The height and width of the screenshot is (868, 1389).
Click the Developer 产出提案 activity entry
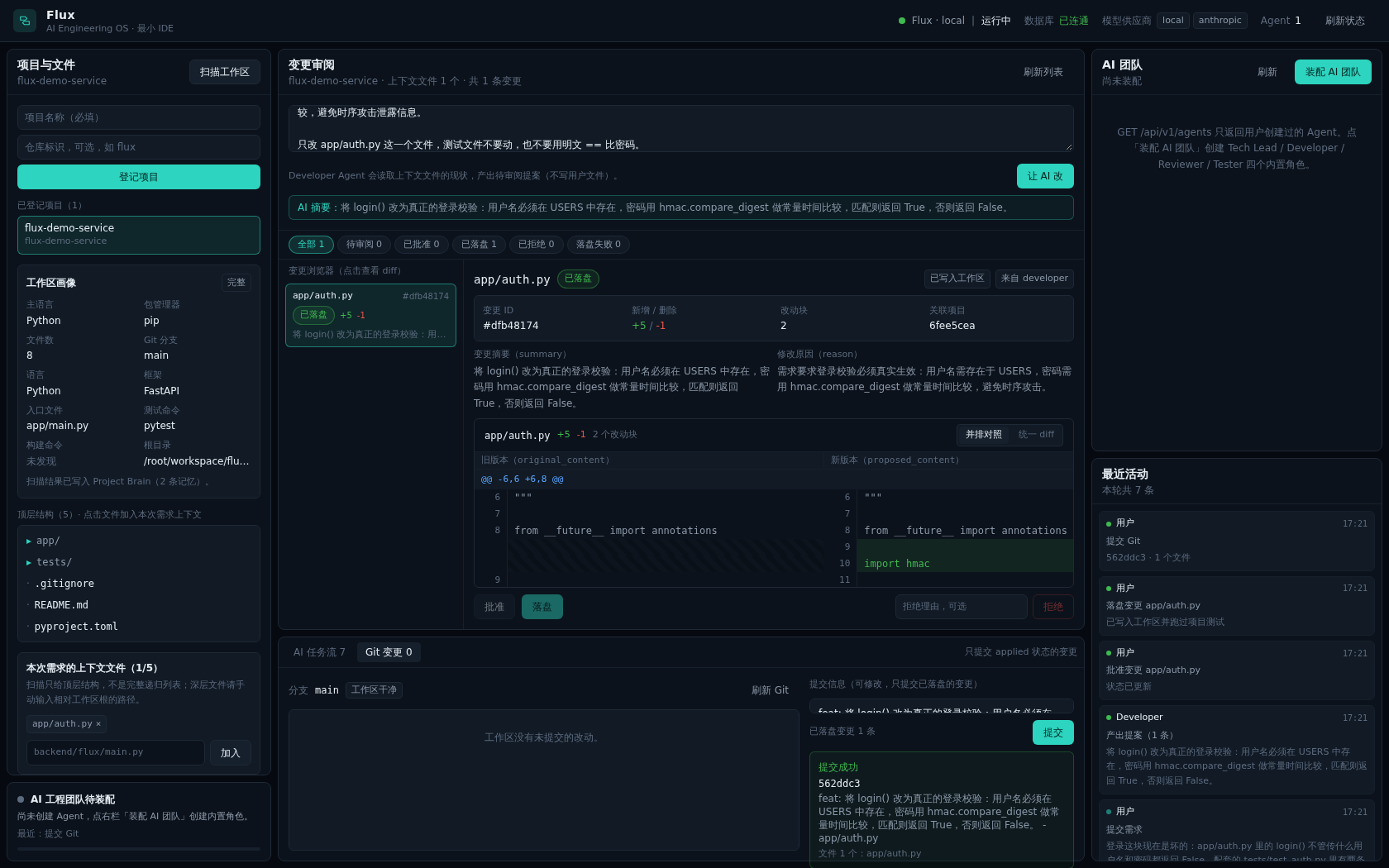tap(1237, 750)
